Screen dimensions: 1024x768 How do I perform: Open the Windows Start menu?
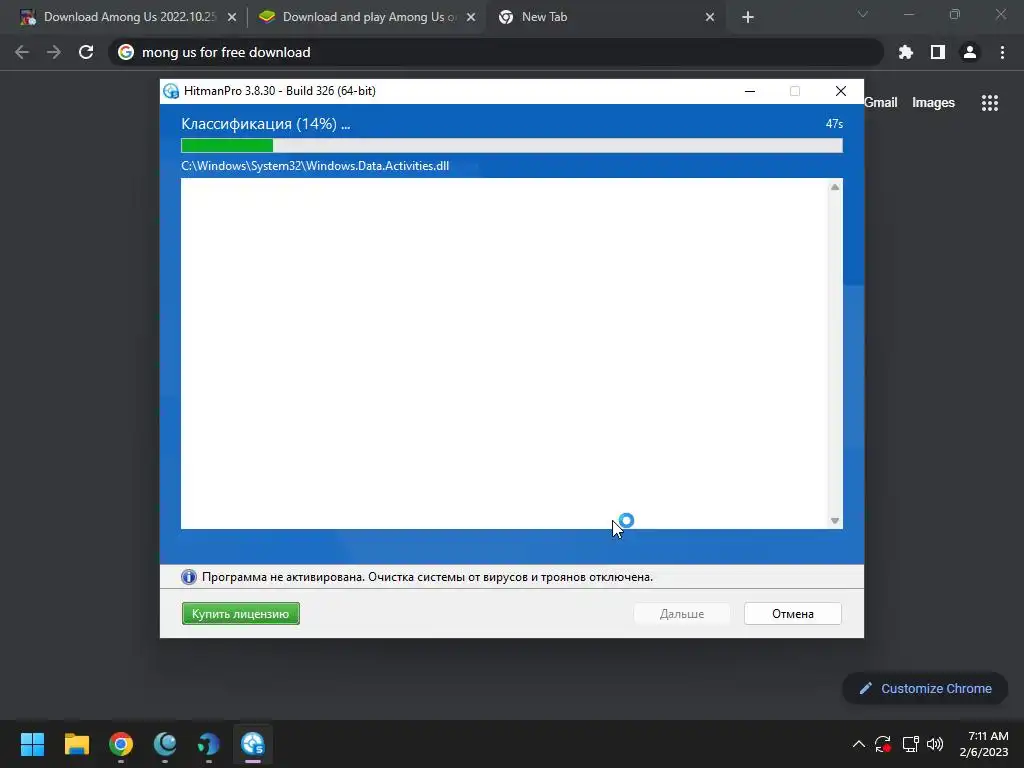pyautogui.click(x=32, y=744)
